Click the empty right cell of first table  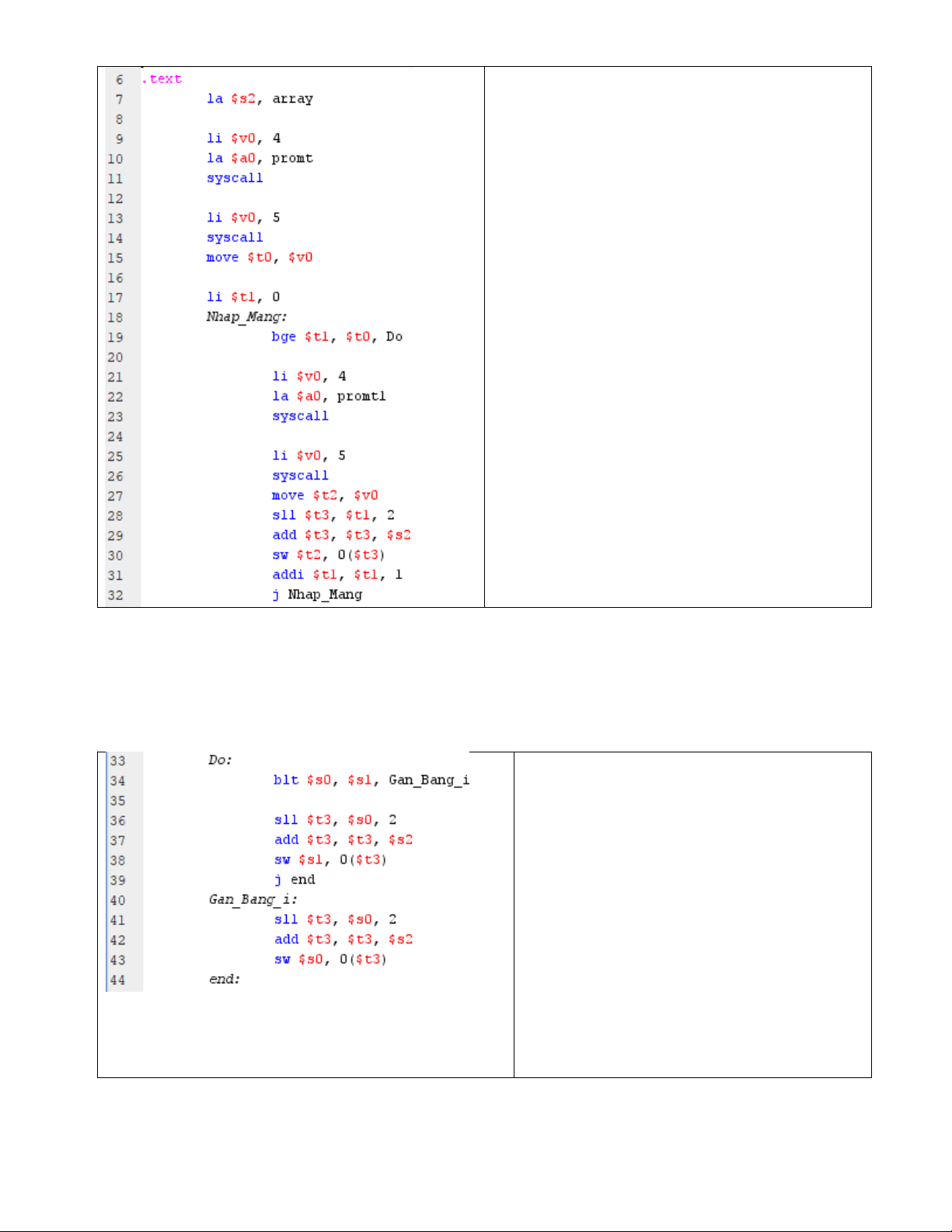[677, 337]
